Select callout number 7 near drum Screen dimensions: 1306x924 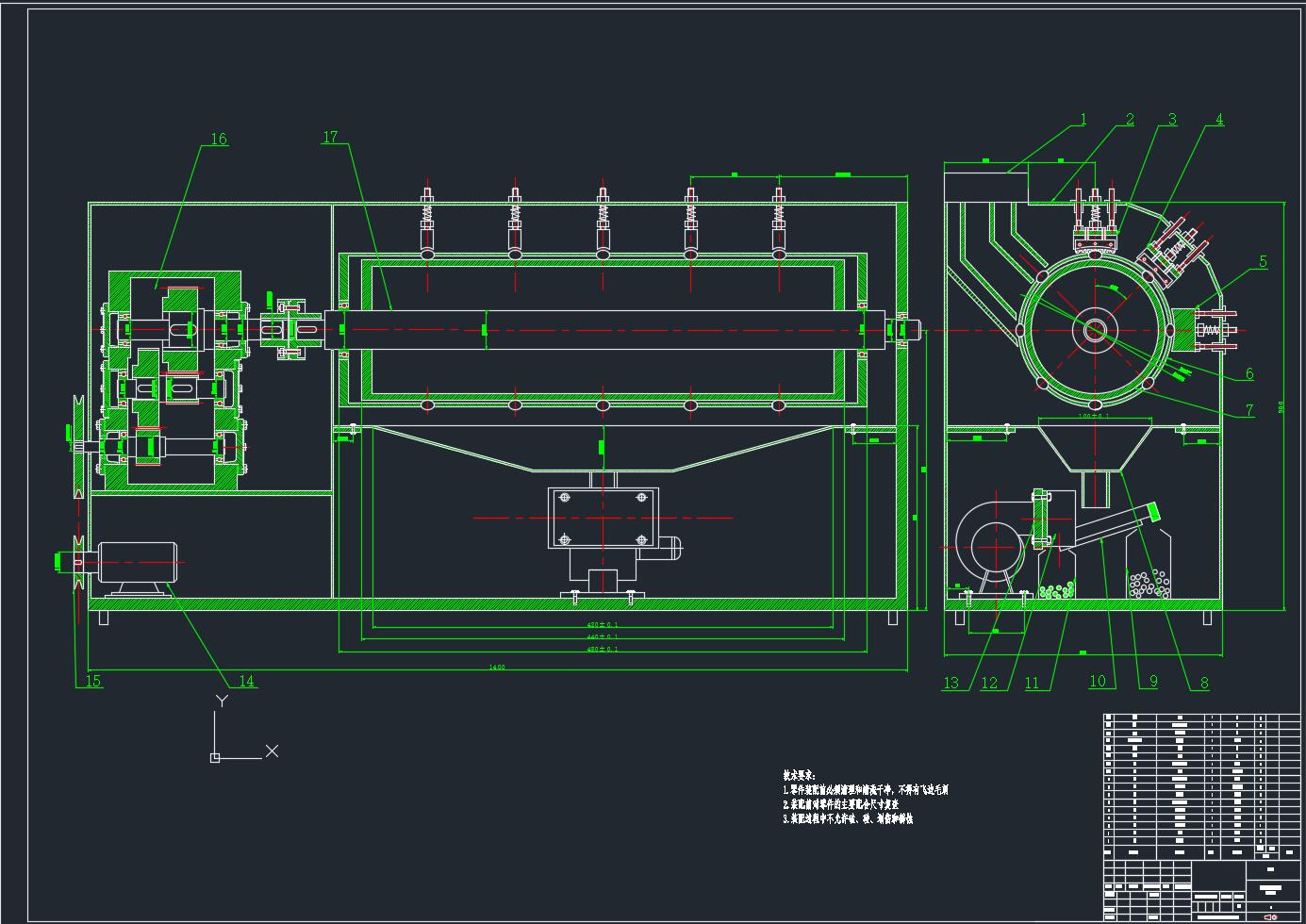[x=1249, y=410]
